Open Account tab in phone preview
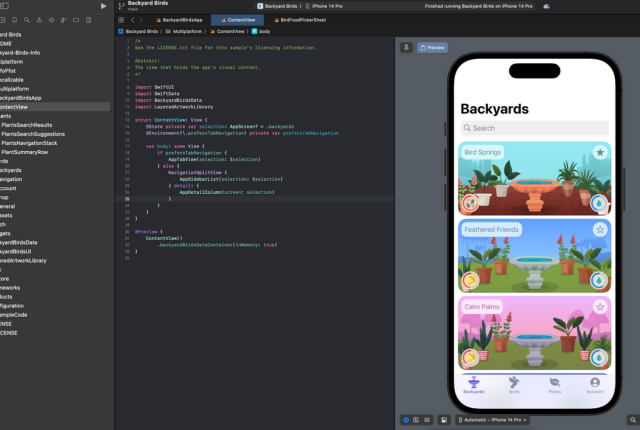Viewport: 640px width, 430px height. click(595, 385)
